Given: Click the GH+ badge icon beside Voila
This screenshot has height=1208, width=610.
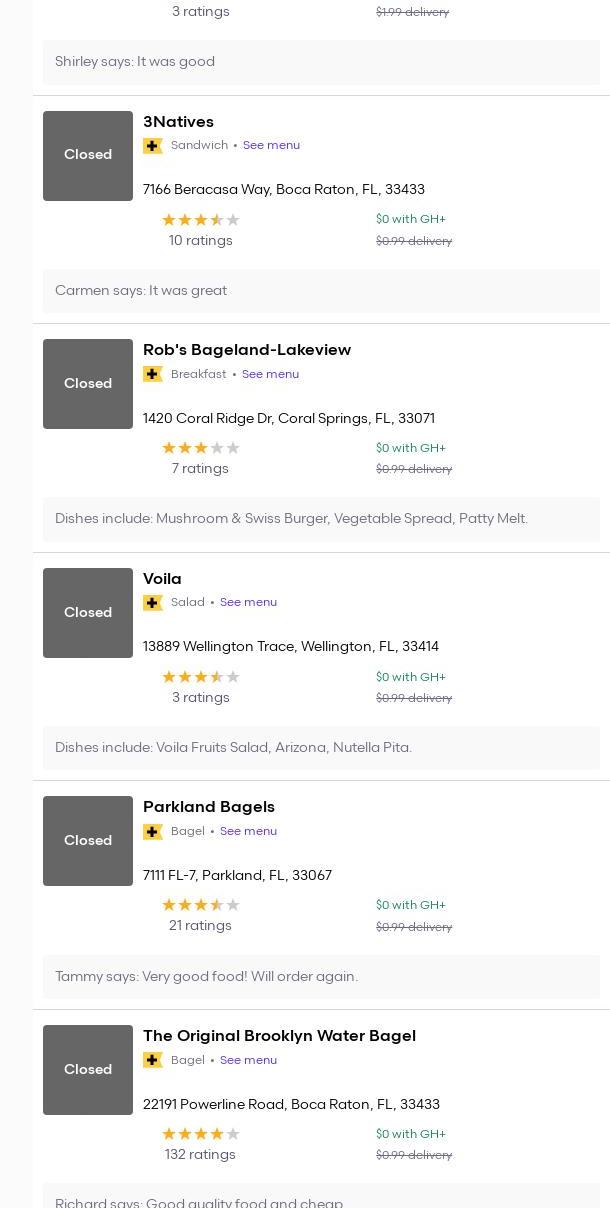Looking at the screenshot, I should pyautogui.click(x=153, y=603).
